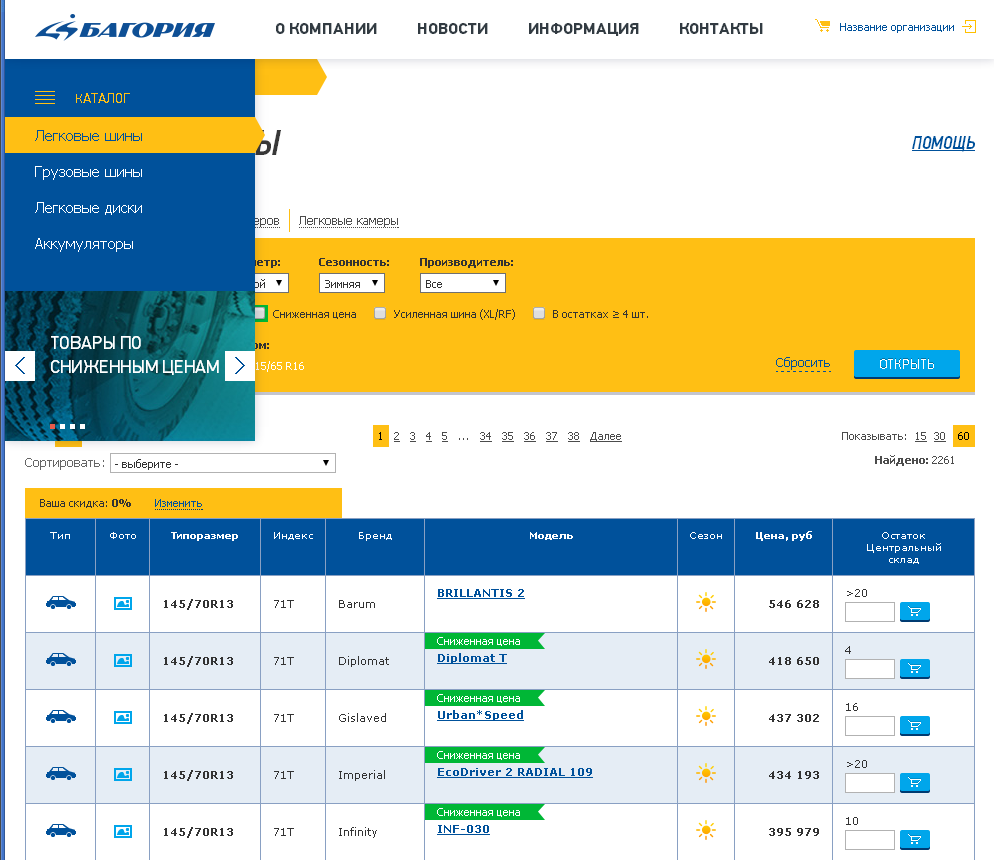Open the Производитель dropdown

[463, 283]
